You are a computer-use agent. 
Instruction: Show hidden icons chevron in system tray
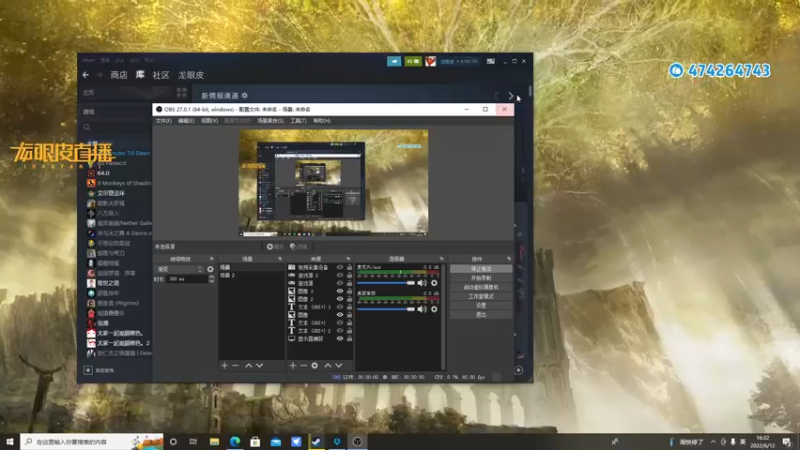click(713, 442)
